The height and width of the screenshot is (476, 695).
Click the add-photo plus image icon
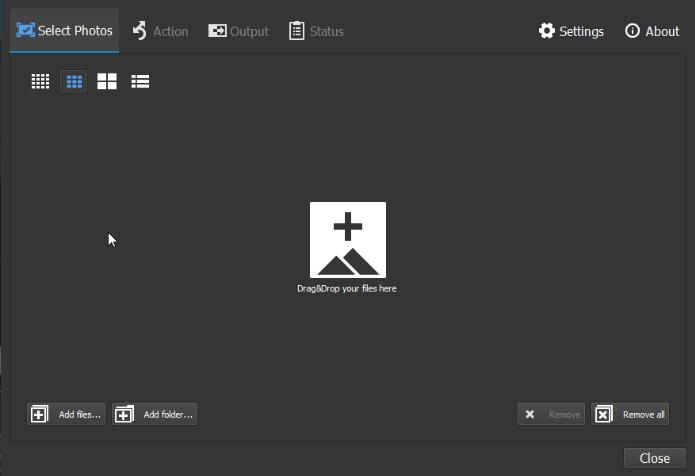click(347, 240)
